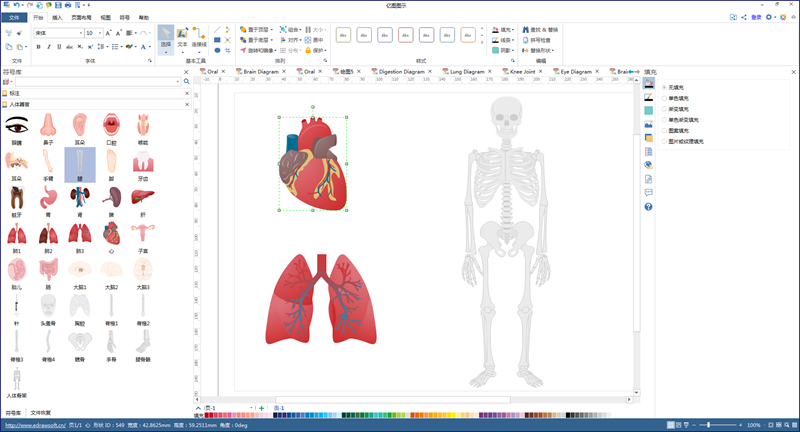Select the tooth symbol in the library
The height and width of the screenshot is (432, 800).
143,161
